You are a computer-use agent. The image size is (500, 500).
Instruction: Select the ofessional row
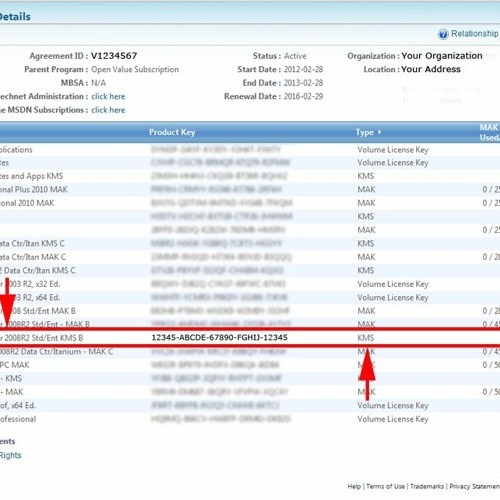point(250,419)
